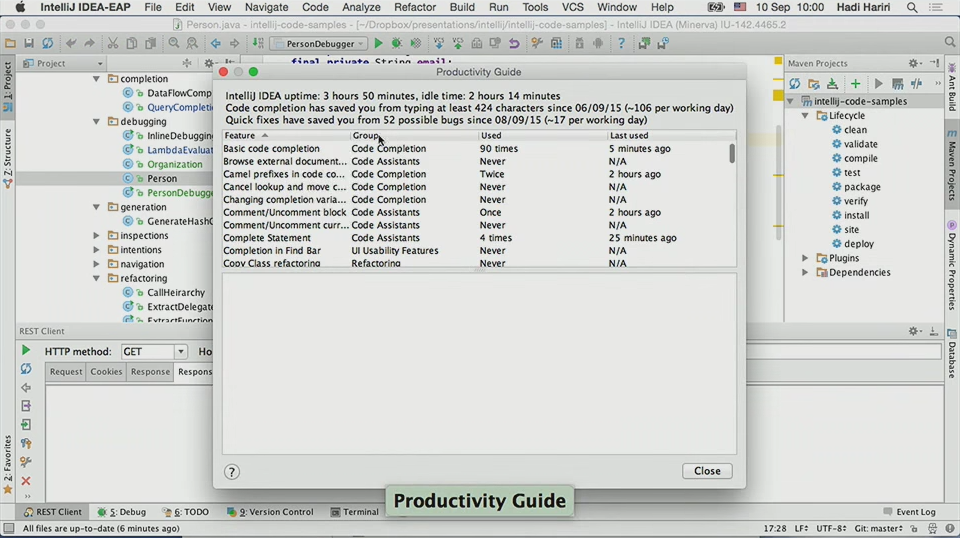Close the Productivity Guide dialog
Image resolution: width=960 pixels, height=538 pixels.
(707, 471)
